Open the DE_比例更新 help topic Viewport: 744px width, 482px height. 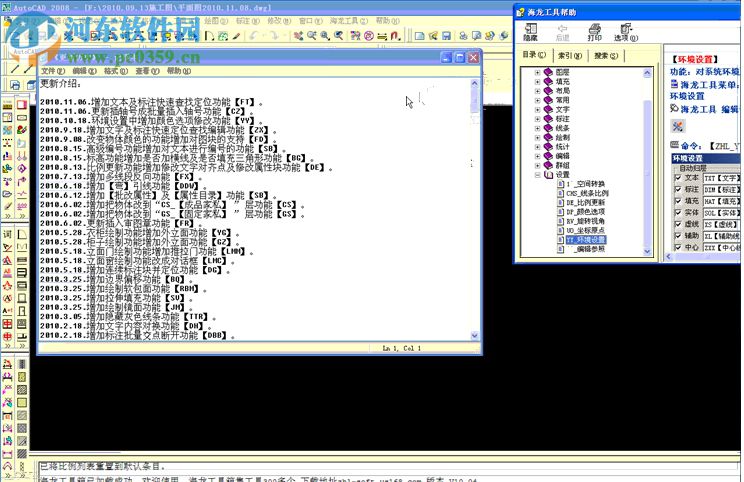(x=586, y=203)
